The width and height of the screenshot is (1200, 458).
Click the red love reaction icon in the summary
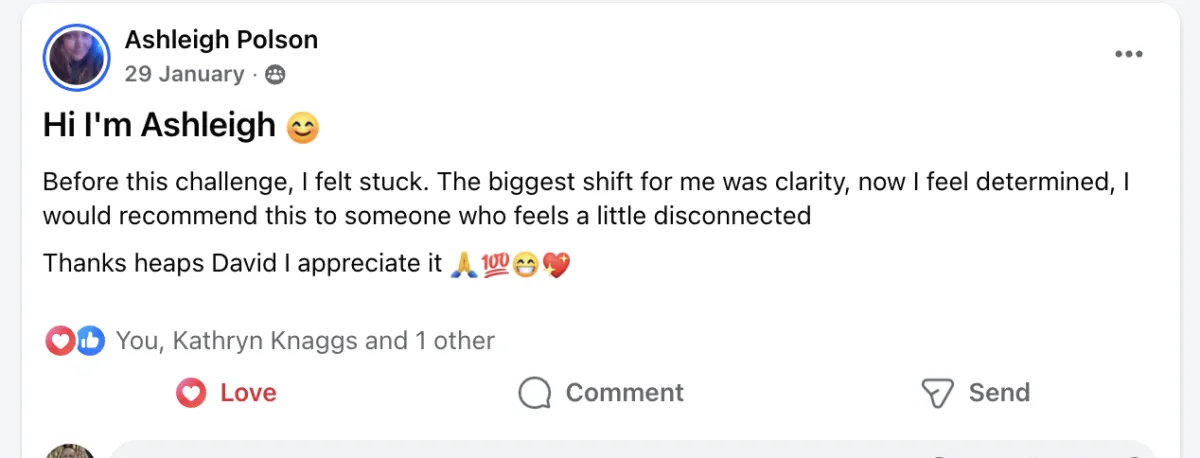(60, 341)
